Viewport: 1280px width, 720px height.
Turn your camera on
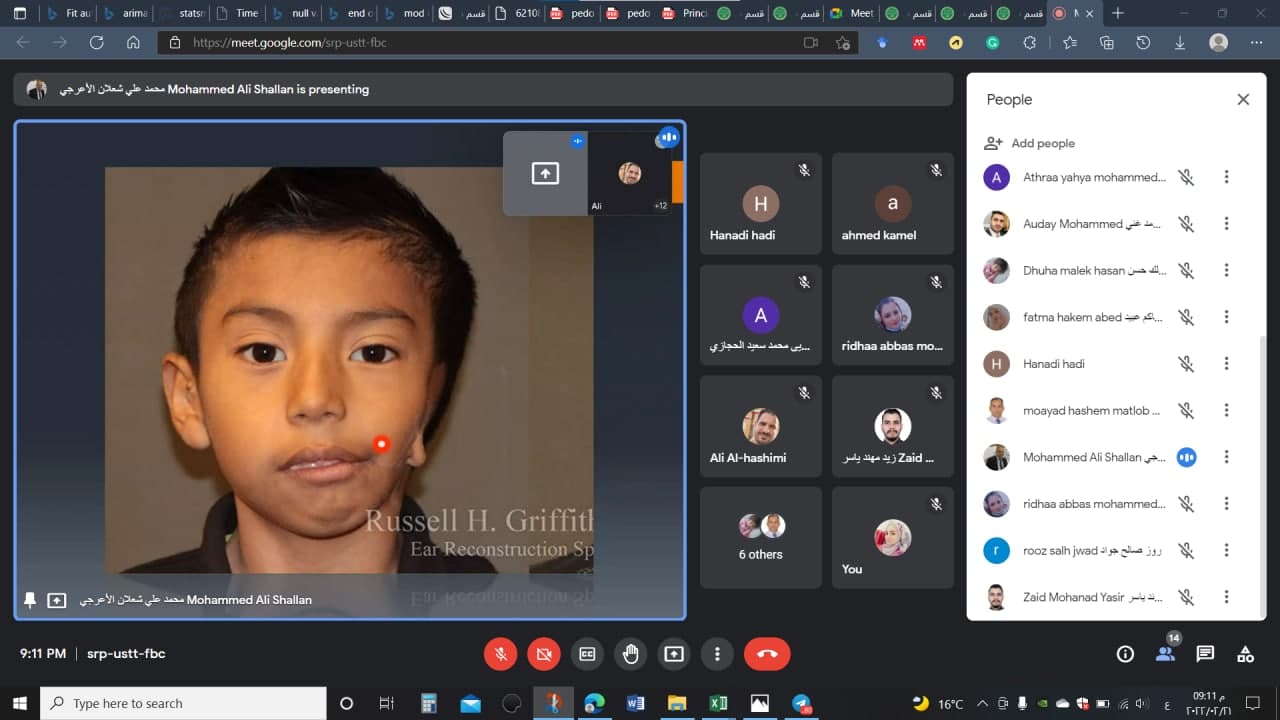544,654
